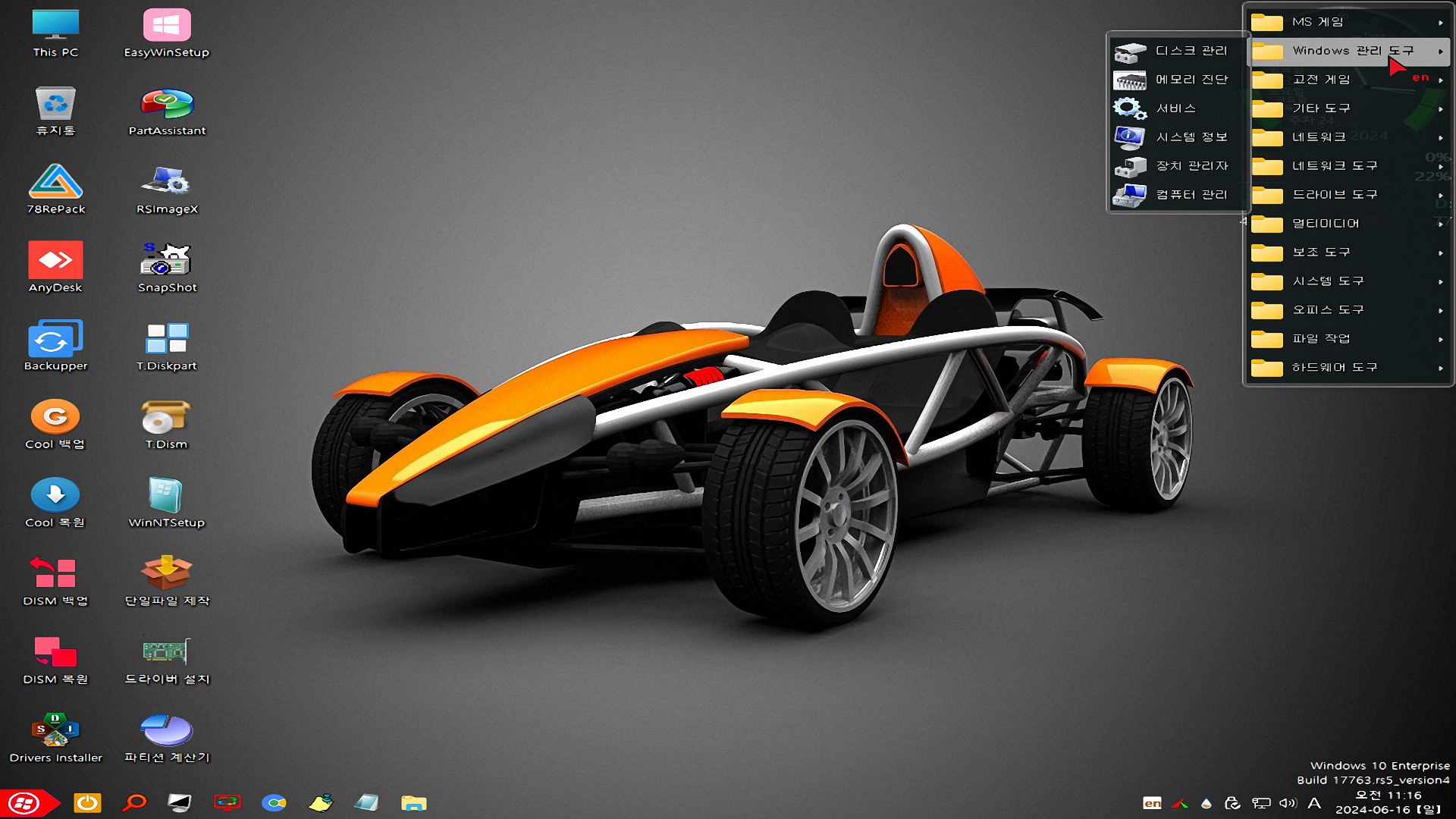Open the taskbar clock showing 오전 11:16

click(x=1389, y=802)
